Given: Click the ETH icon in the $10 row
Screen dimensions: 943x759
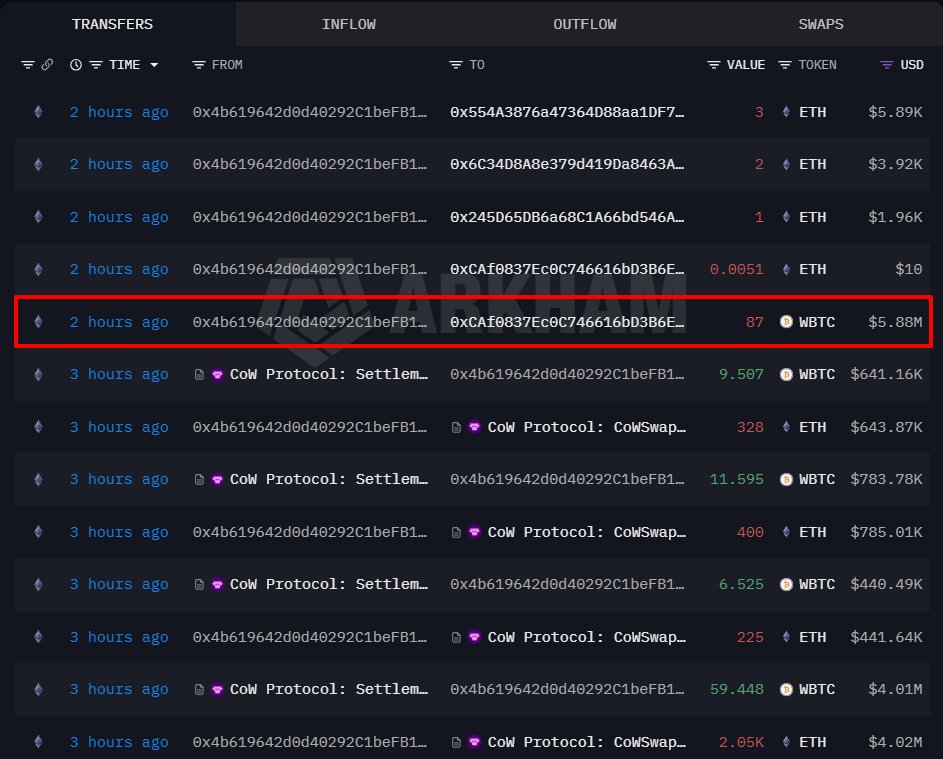Looking at the screenshot, I should tap(786, 269).
